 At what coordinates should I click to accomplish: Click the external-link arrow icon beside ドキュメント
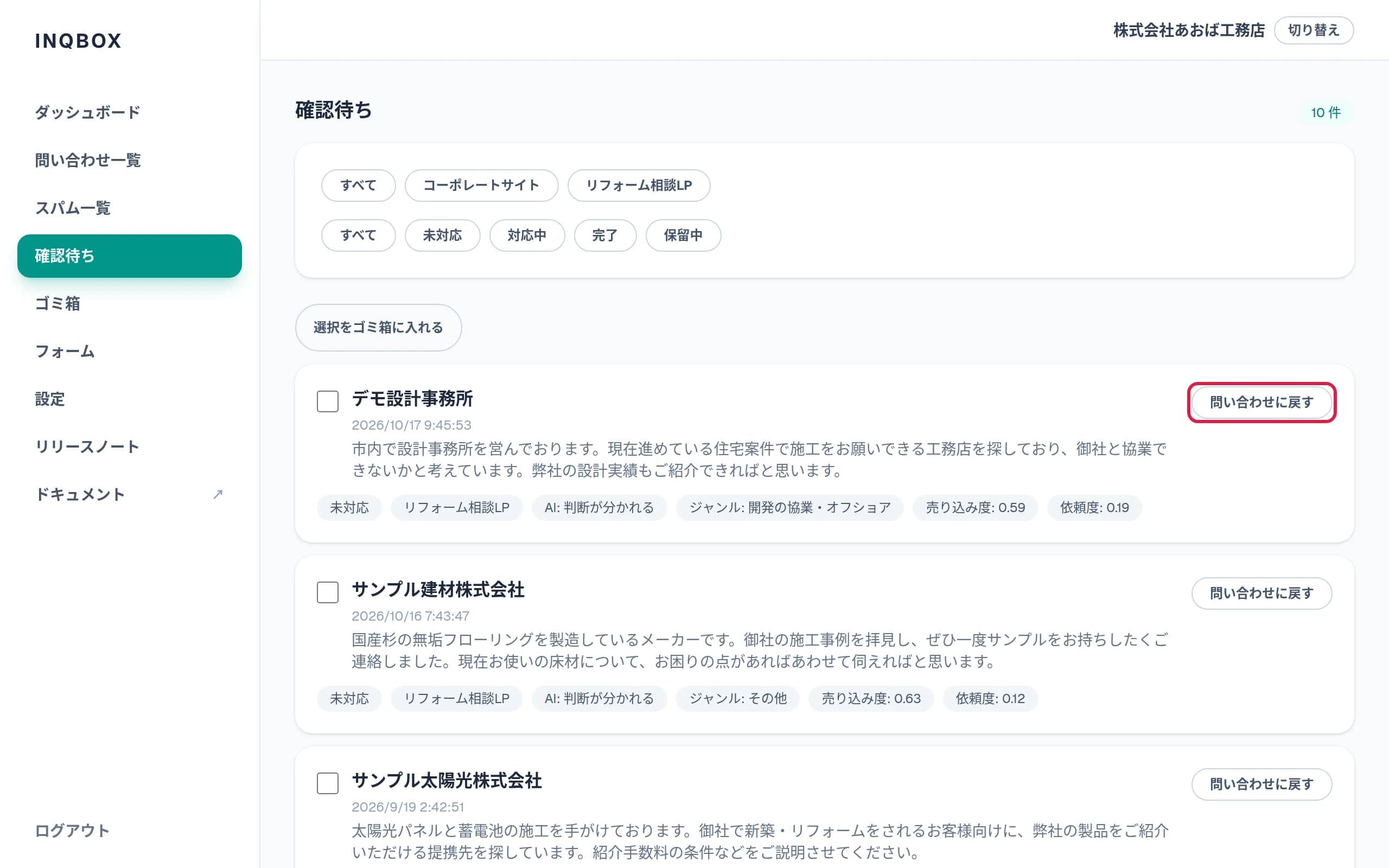pos(218,494)
